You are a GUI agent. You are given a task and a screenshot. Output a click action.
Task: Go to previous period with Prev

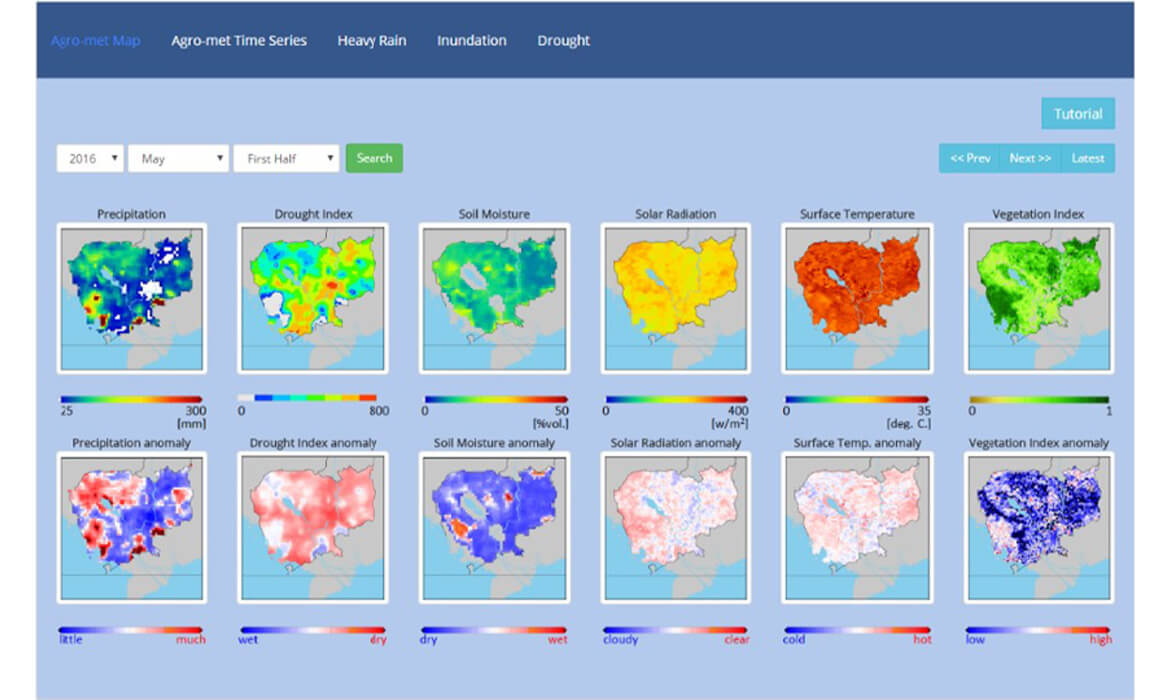coord(969,158)
